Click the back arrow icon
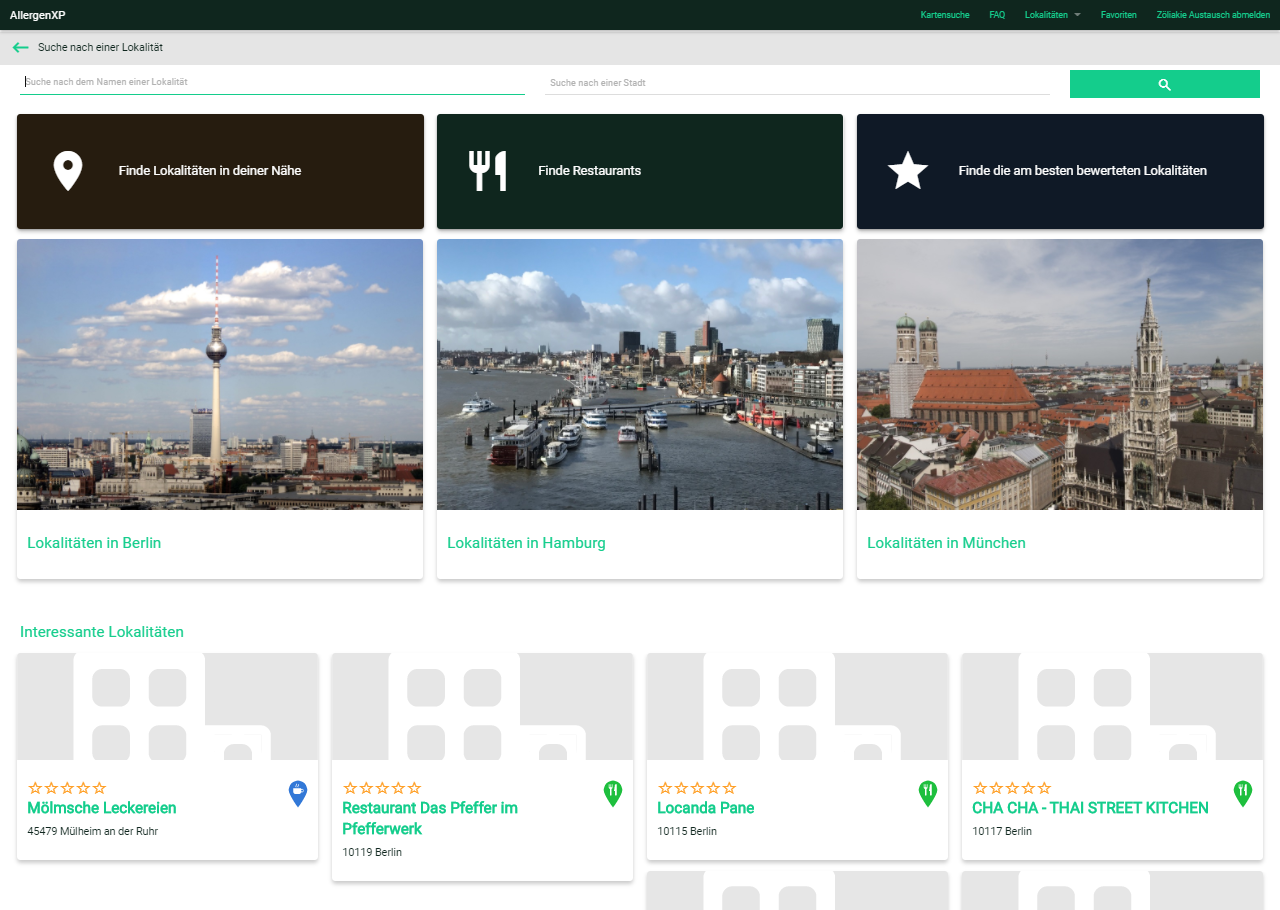 20,47
